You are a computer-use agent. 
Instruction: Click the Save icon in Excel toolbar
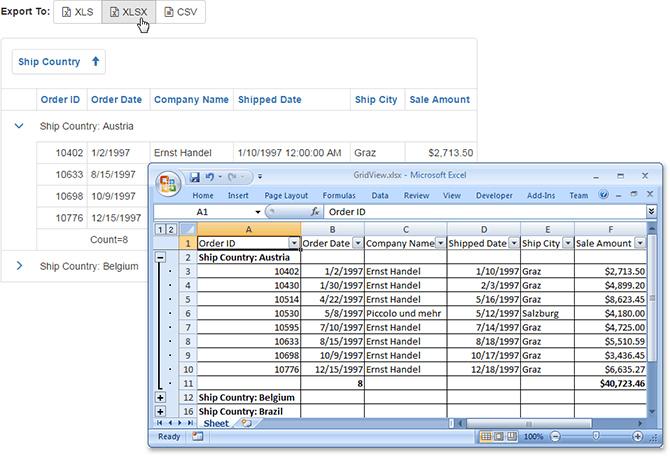point(195,177)
